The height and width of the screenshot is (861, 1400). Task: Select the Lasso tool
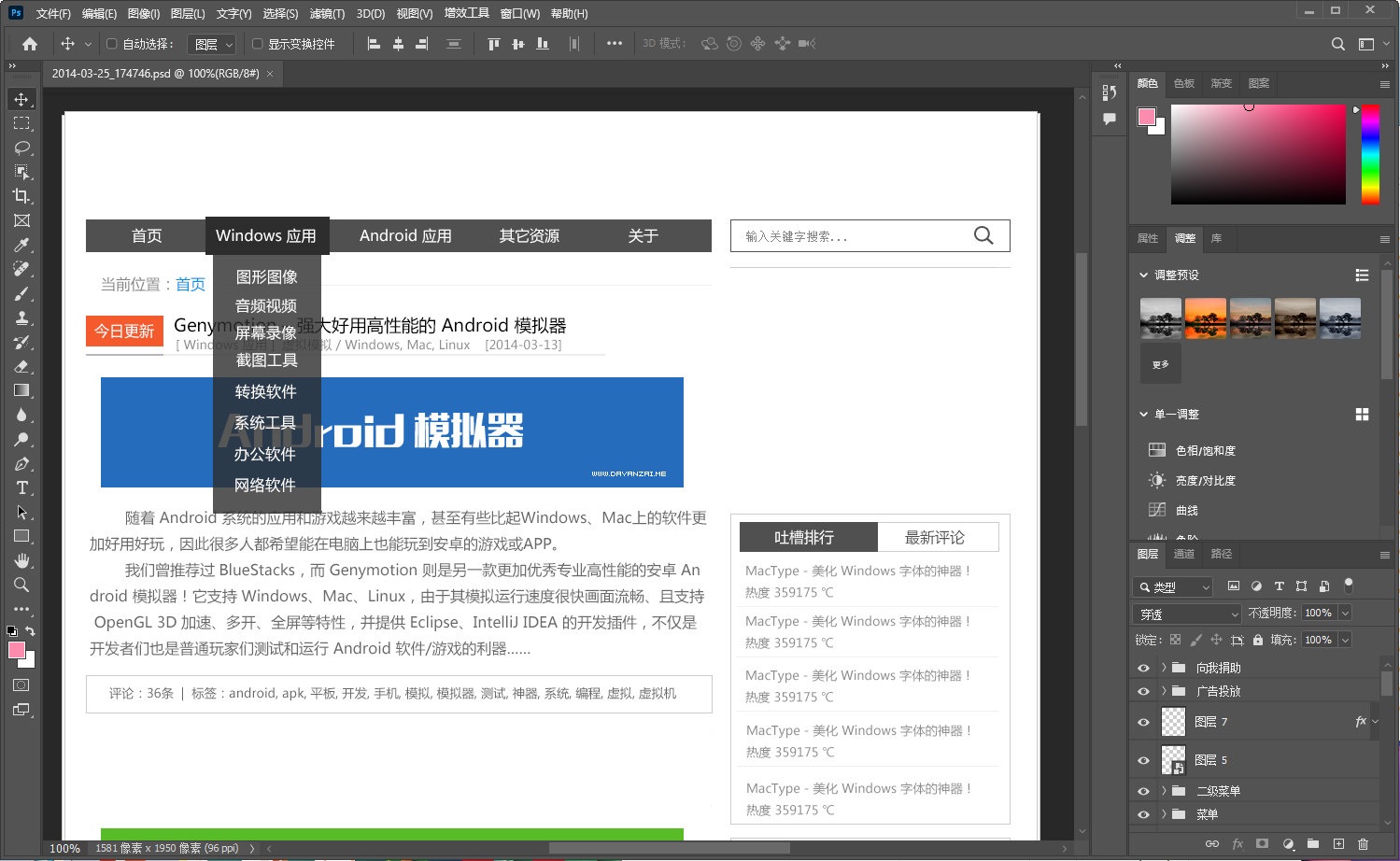pyautogui.click(x=21, y=148)
